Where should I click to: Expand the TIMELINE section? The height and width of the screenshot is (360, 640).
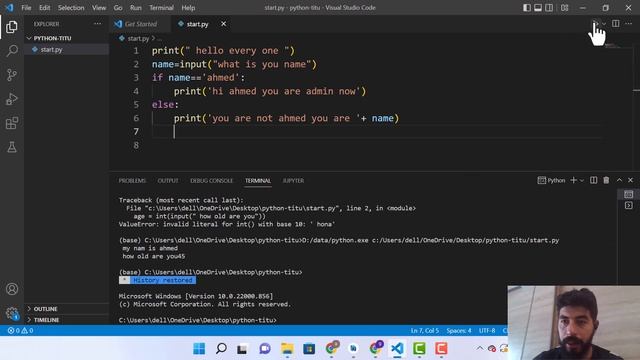coord(67,320)
